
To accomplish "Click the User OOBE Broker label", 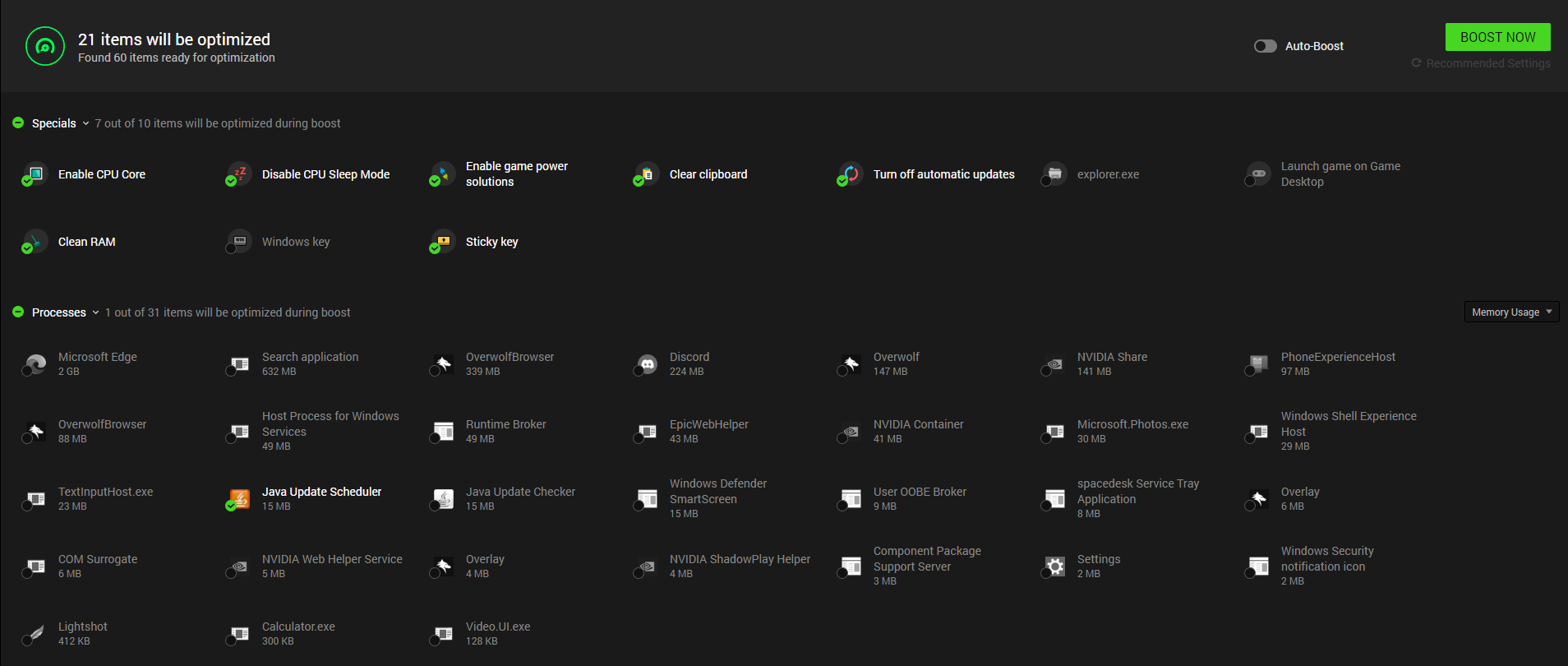I will pos(920,492).
